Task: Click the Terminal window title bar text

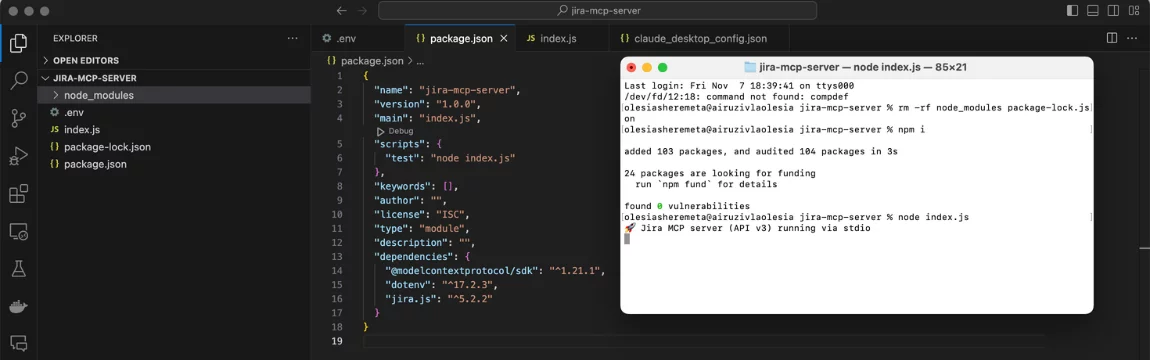Action: point(862,67)
